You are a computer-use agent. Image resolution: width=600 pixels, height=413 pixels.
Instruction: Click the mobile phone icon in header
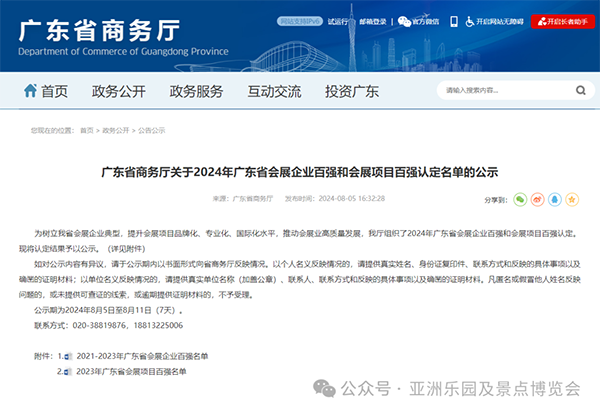[453, 20]
